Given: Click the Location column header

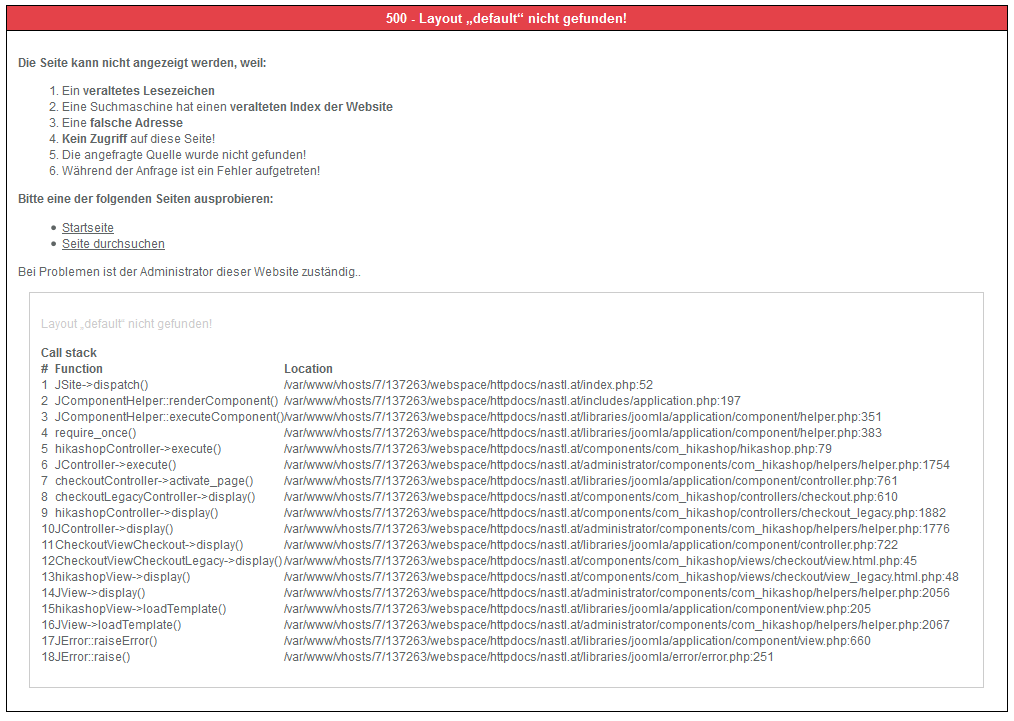Looking at the screenshot, I should point(308,369).
